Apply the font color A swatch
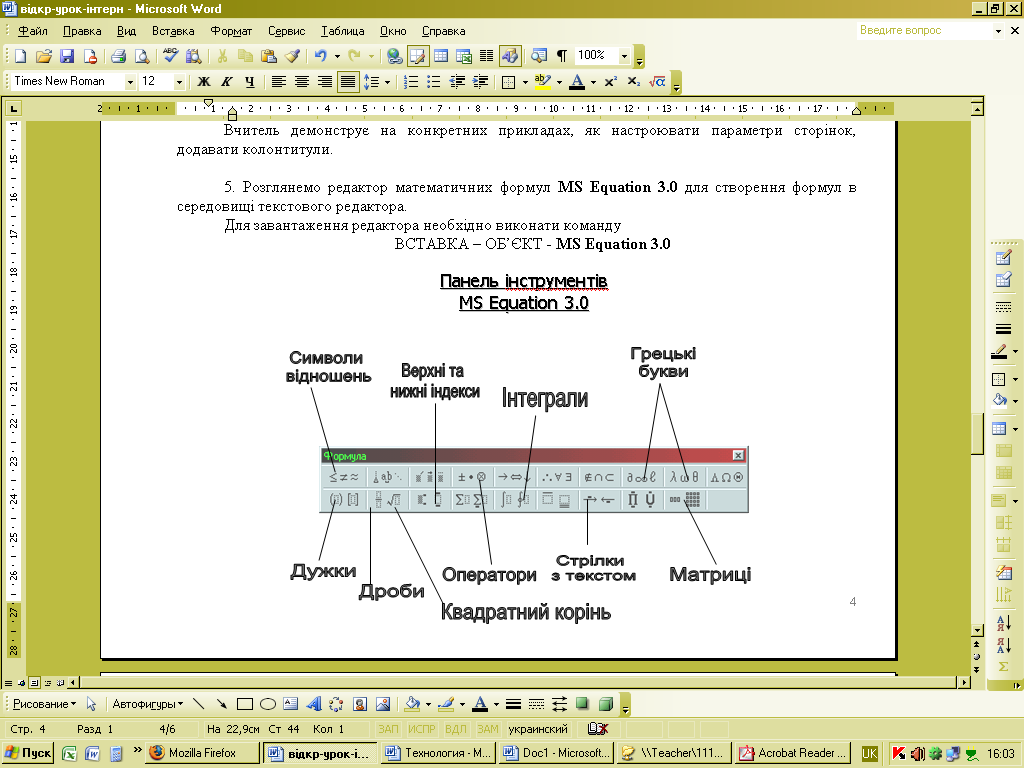Screen dimensions: 1024x768 coord(577,82)
